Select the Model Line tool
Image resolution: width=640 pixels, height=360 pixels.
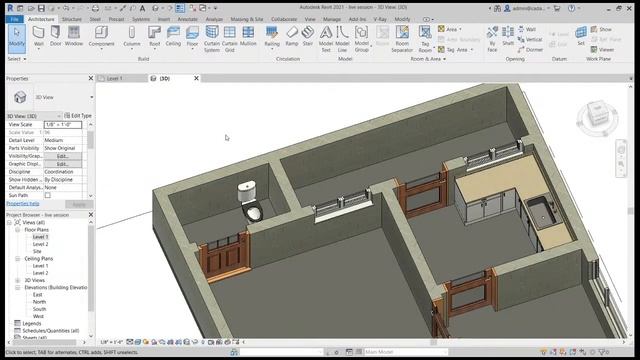[342, 39]
